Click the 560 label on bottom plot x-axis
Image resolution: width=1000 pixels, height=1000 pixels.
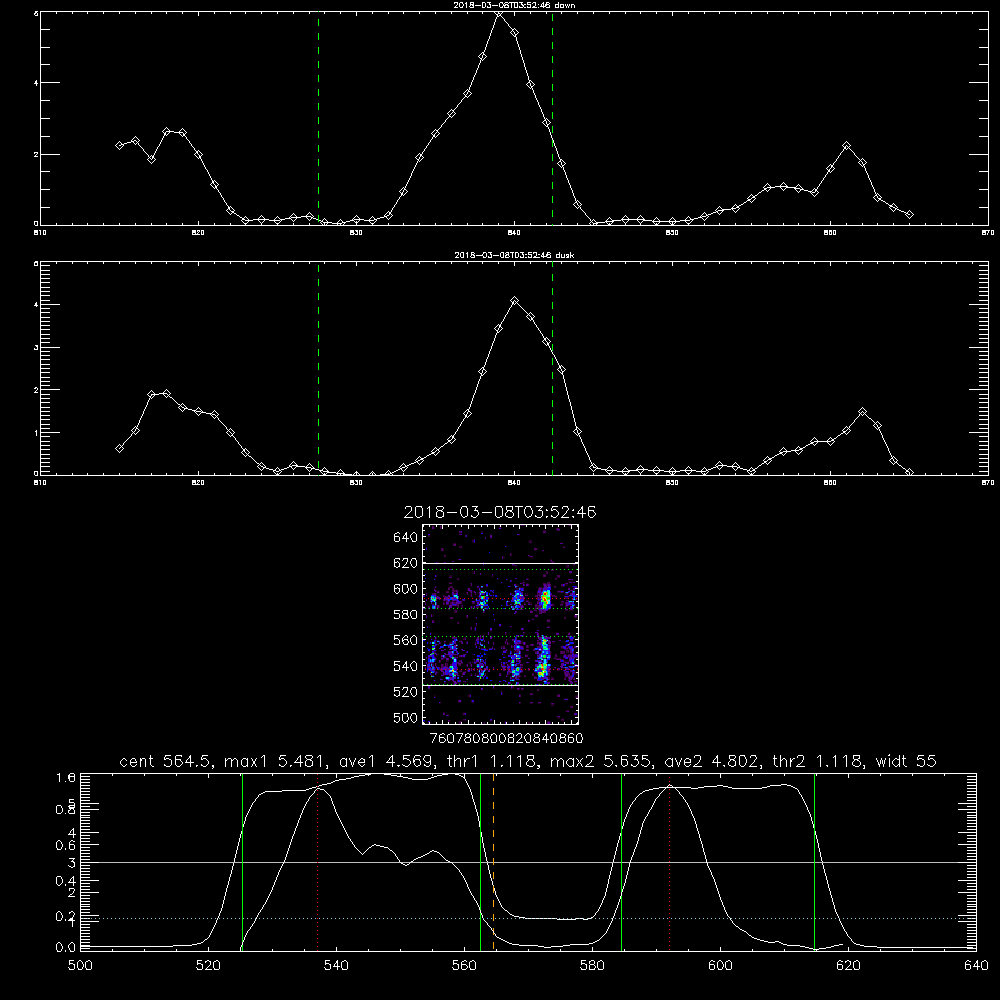[x=464, y=966]
